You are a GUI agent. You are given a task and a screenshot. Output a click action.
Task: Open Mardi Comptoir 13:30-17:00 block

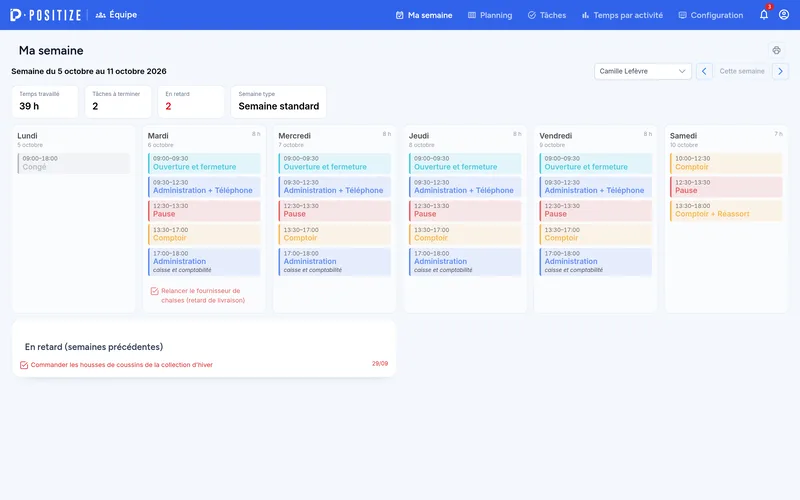tap(204, 234)
